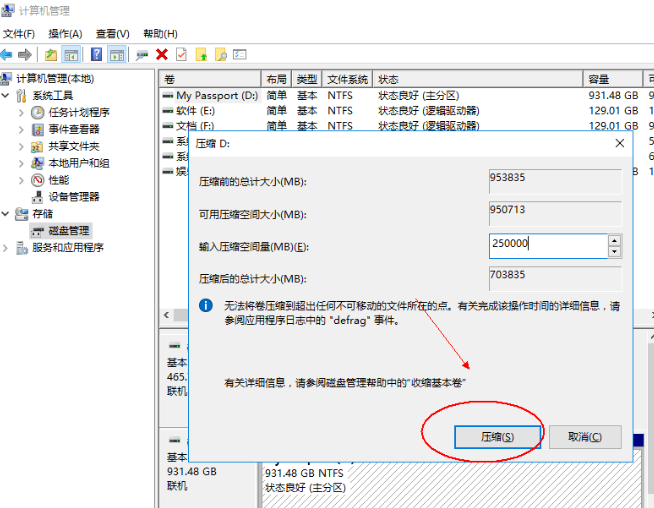
Task: Click the red X delete toolbar icon
Action: [162, 54]
